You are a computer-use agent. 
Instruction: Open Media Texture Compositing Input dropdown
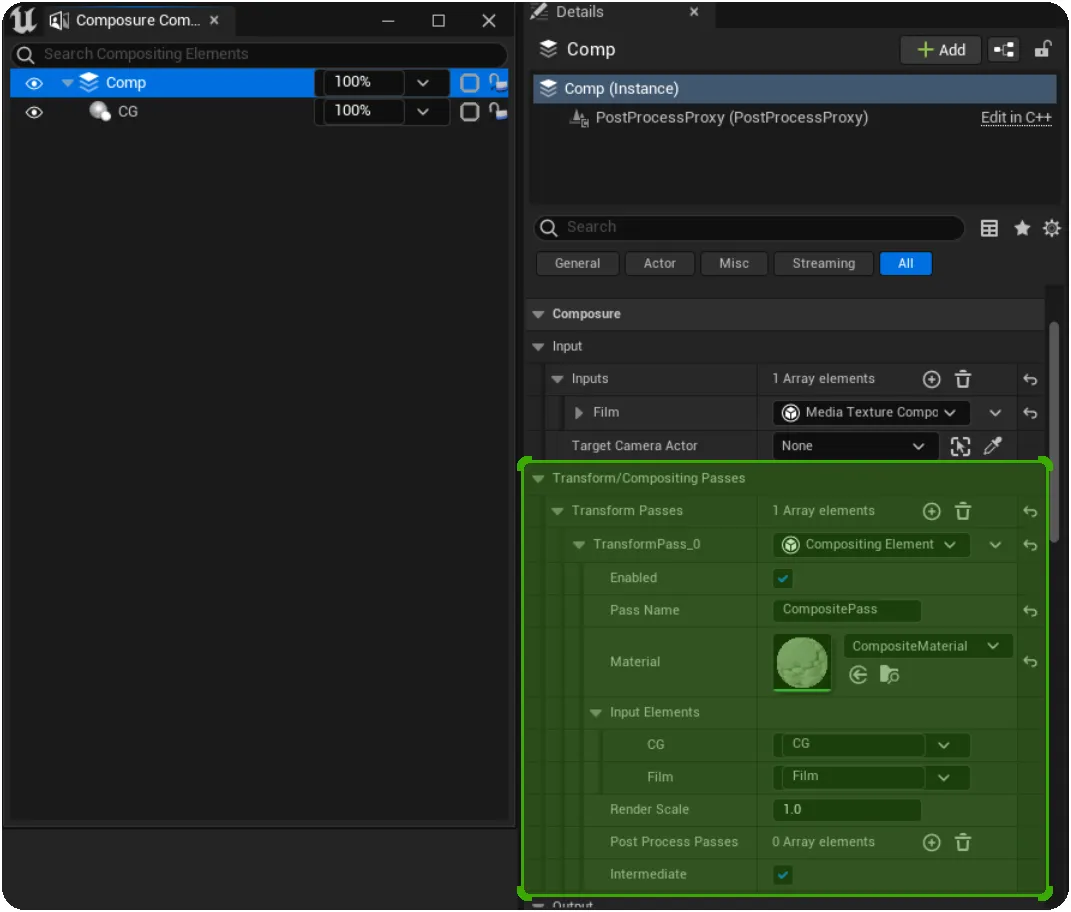point(871,413)
